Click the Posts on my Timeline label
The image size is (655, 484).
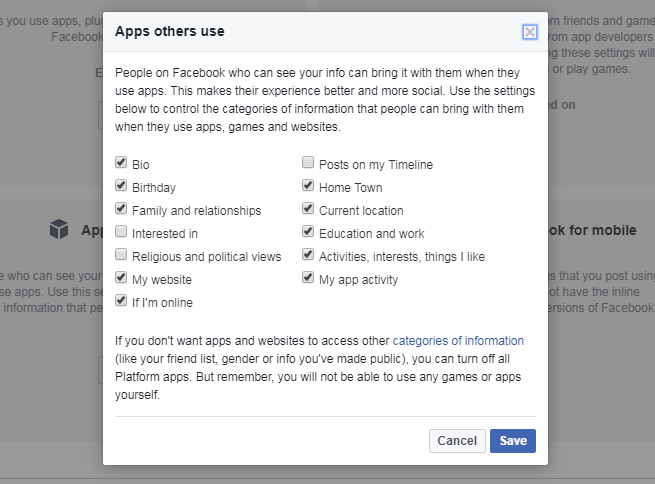376,165
